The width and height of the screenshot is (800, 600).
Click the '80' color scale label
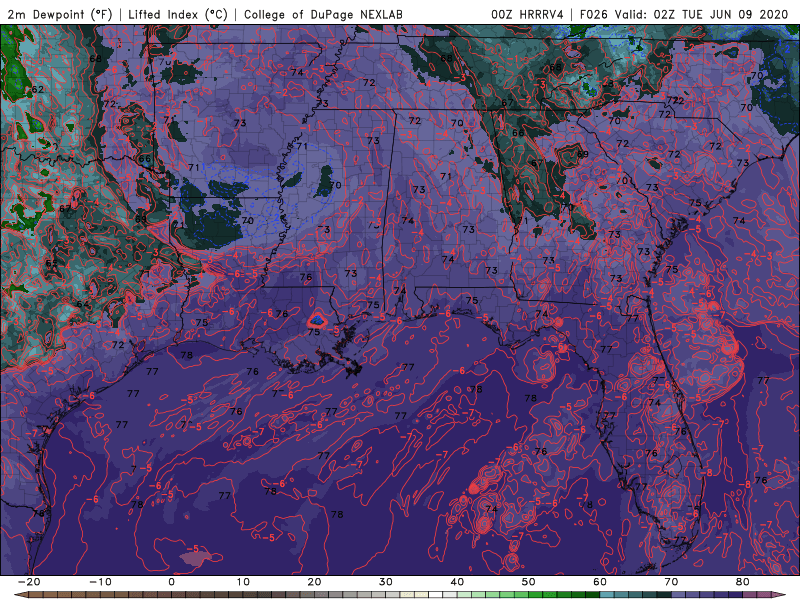(743, 582)
